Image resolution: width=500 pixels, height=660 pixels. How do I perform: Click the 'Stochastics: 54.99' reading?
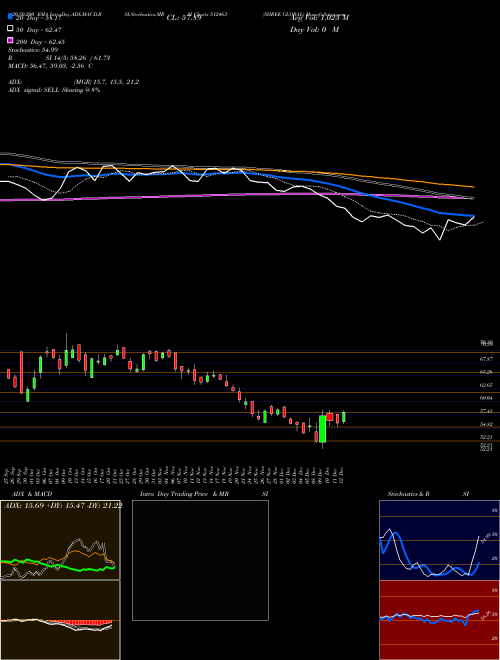pos(33,50)
